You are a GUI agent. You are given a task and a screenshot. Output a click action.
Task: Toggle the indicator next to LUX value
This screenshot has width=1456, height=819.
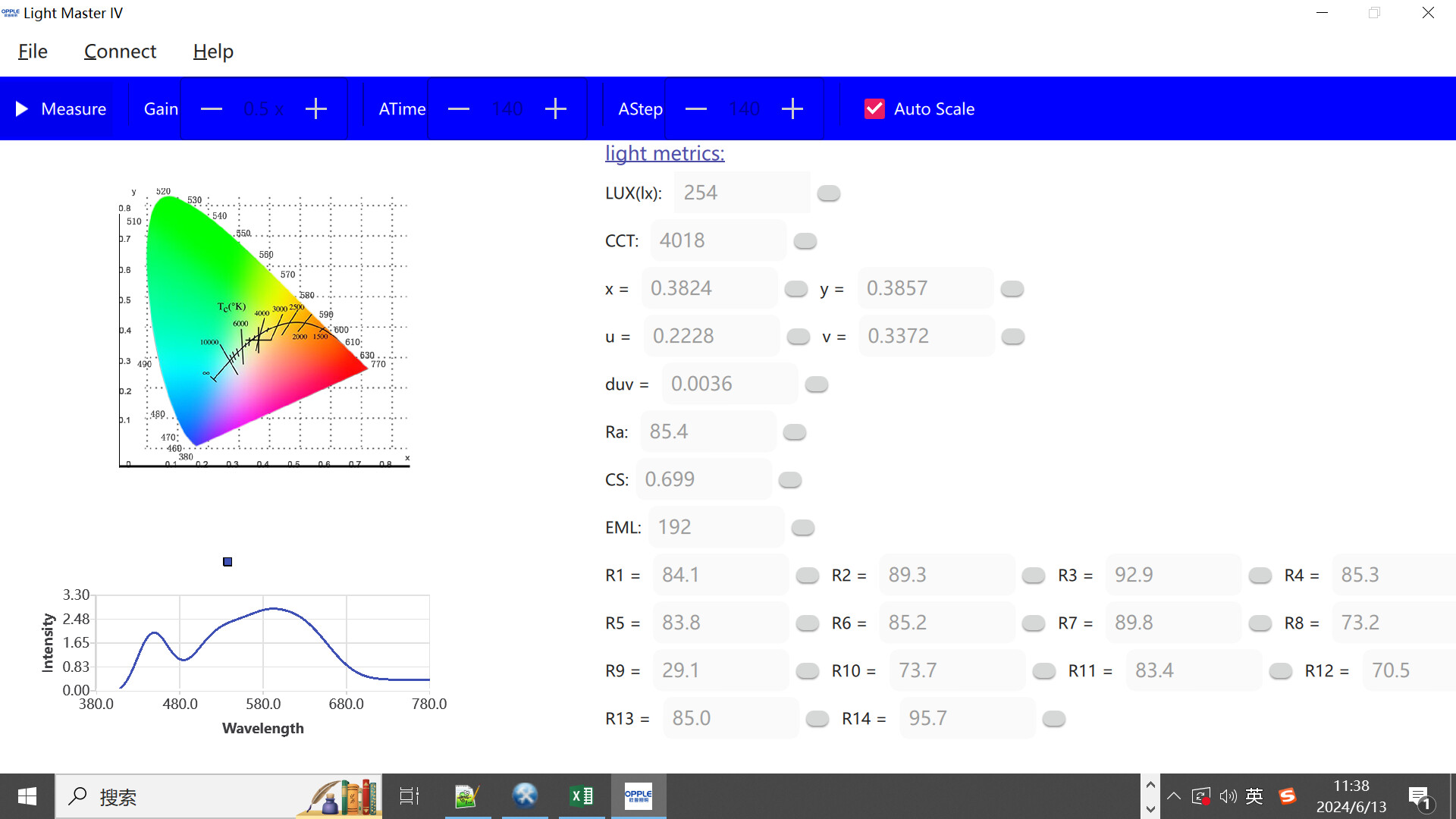pyautogui.click(x=829, y=193)
